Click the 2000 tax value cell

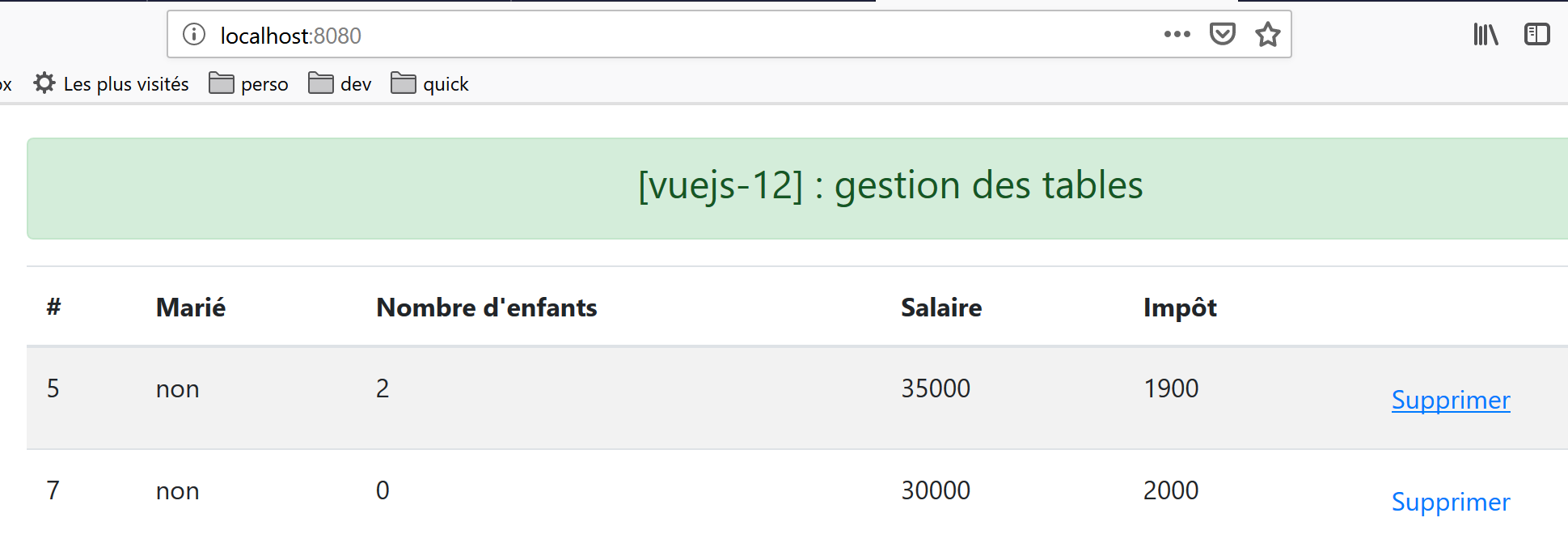pyautogui.click(x=1170, y=490)
